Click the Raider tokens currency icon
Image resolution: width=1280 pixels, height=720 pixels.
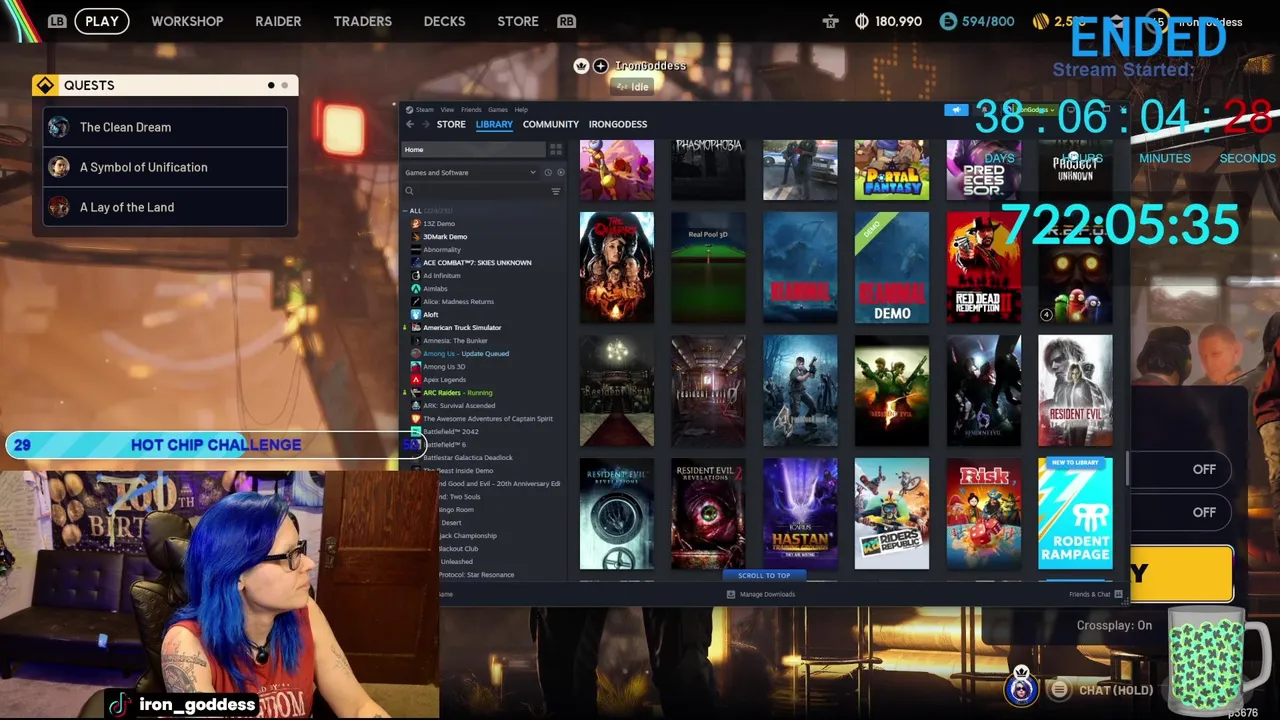947,21
